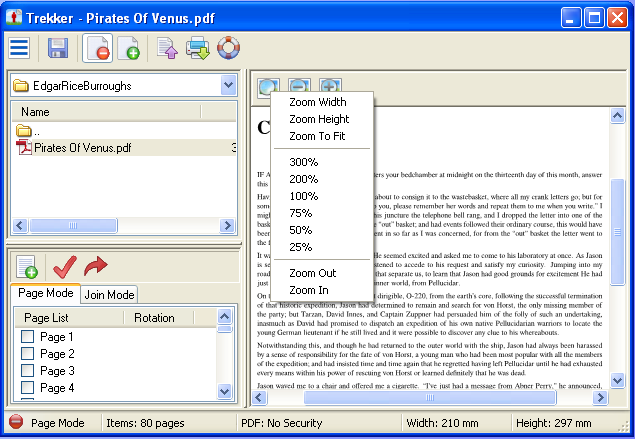This screenshot has width=635, height=439.
Task: Click 'Items: 80 pages' status entry
Action: 145,423
